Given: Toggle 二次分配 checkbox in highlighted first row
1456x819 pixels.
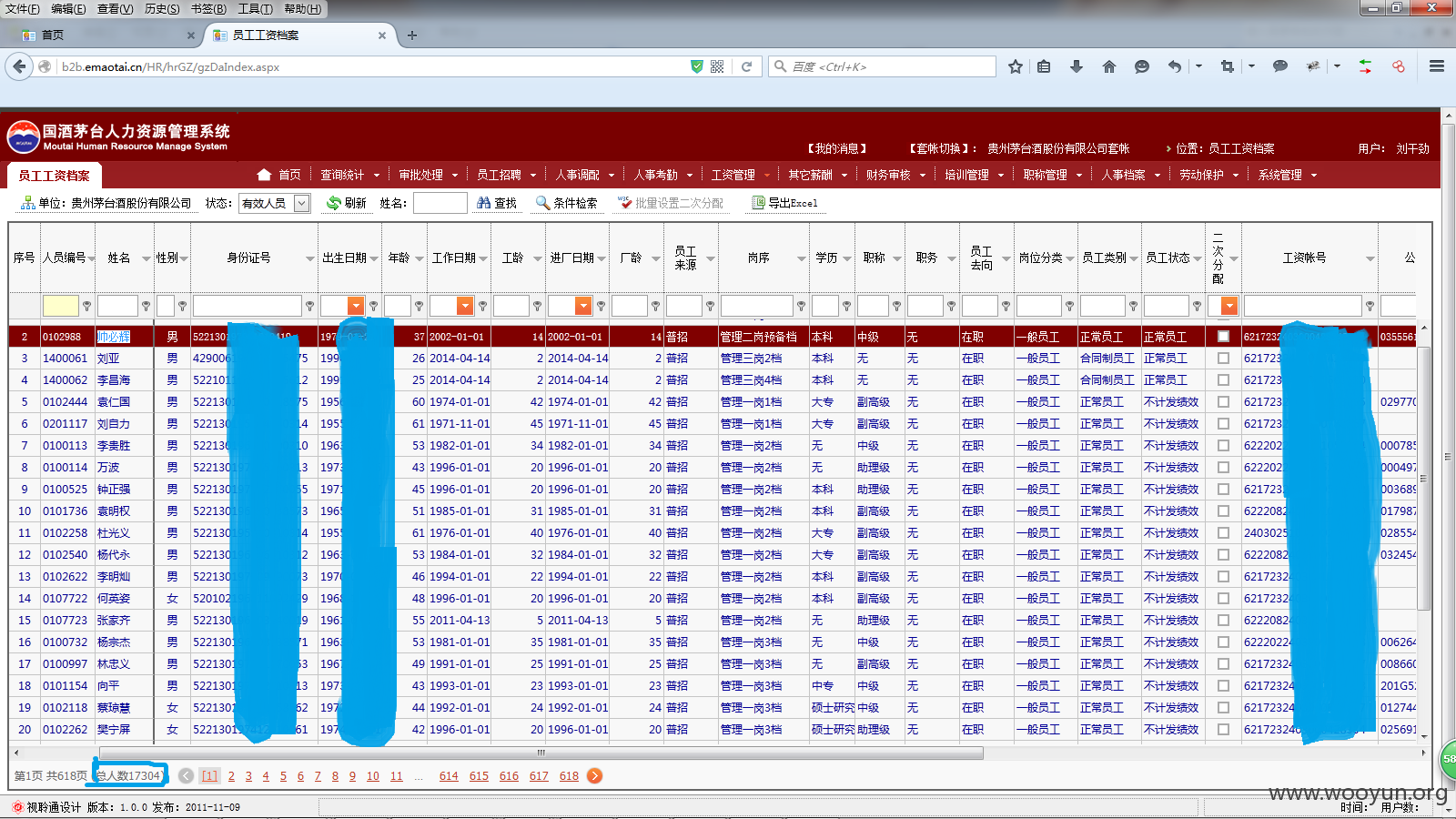Looking at the screenshot, I should point(1223,337).
